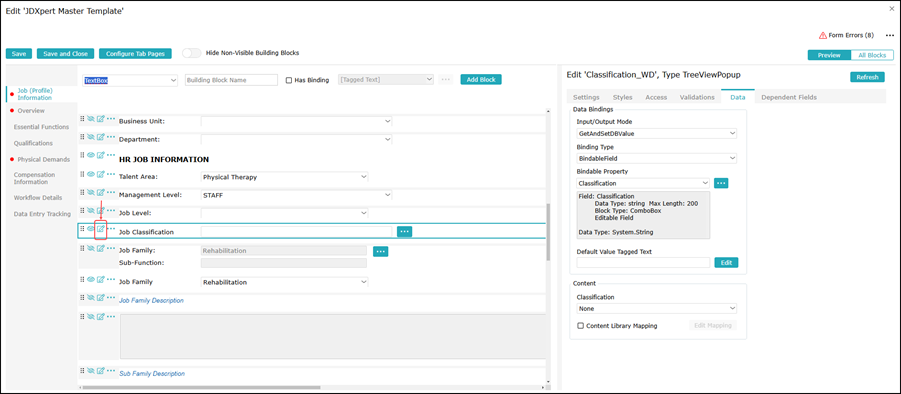Open the Sub-Function row ellipsis picker button

380,251
